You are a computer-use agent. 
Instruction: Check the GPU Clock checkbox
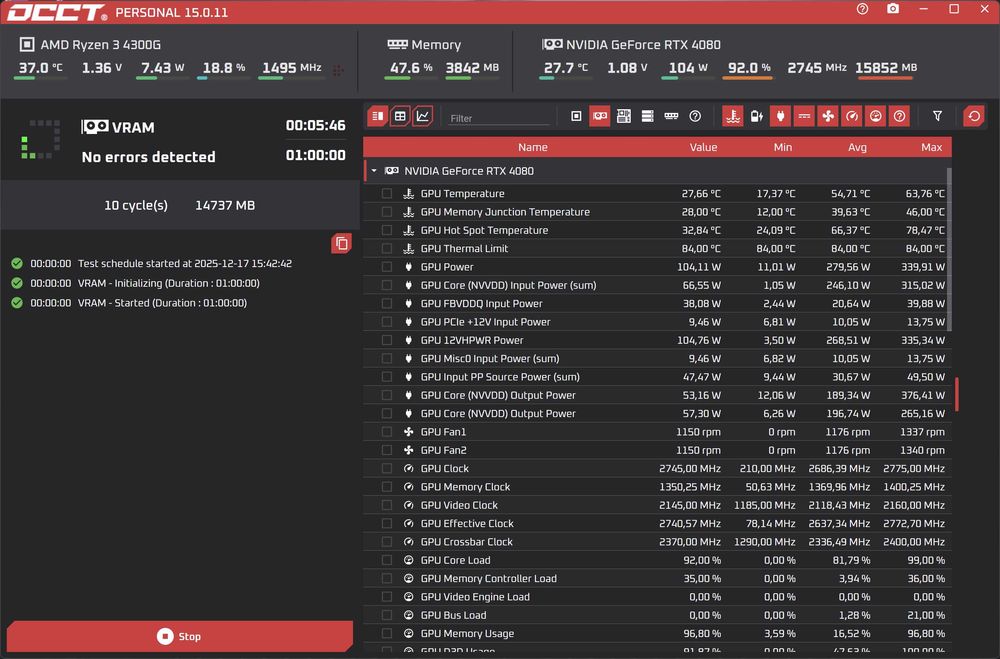coord(386,468)
